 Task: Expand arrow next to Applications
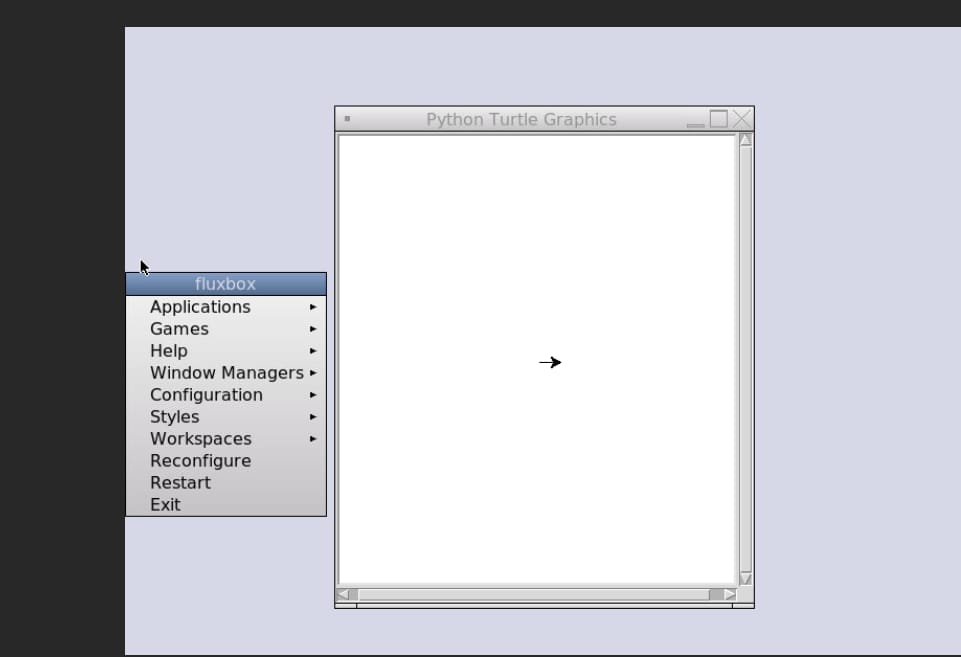click(x=313, y=306)
